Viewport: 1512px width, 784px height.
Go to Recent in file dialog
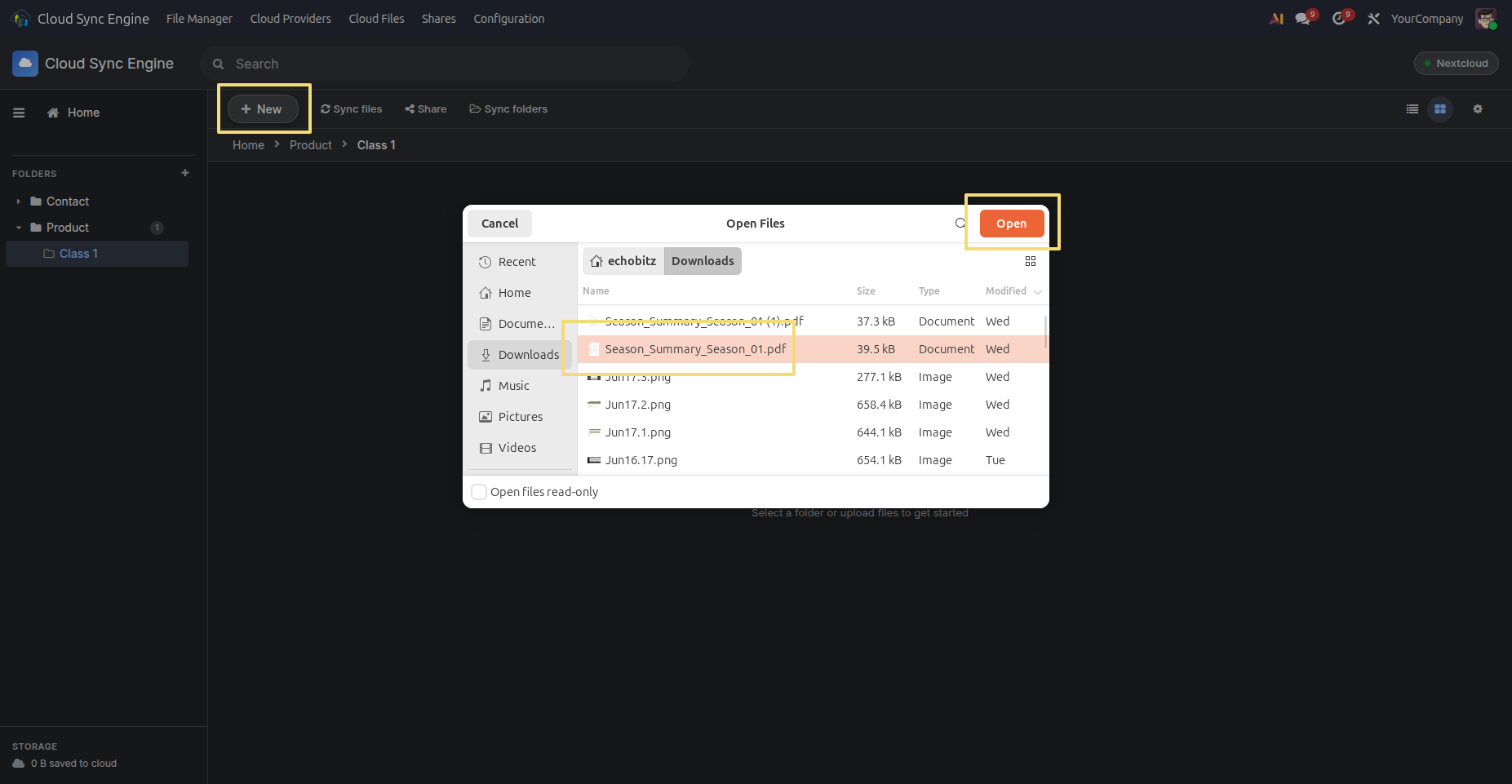pos(519,262)
